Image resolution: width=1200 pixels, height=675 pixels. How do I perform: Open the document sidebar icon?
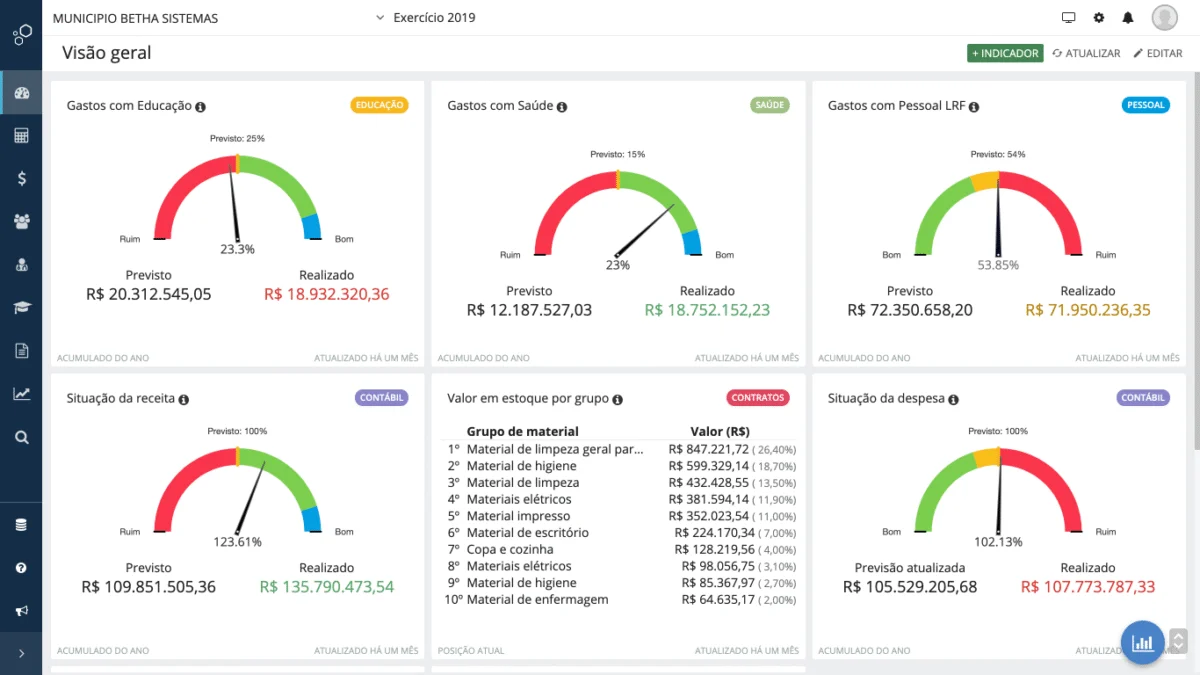(21, 350)
